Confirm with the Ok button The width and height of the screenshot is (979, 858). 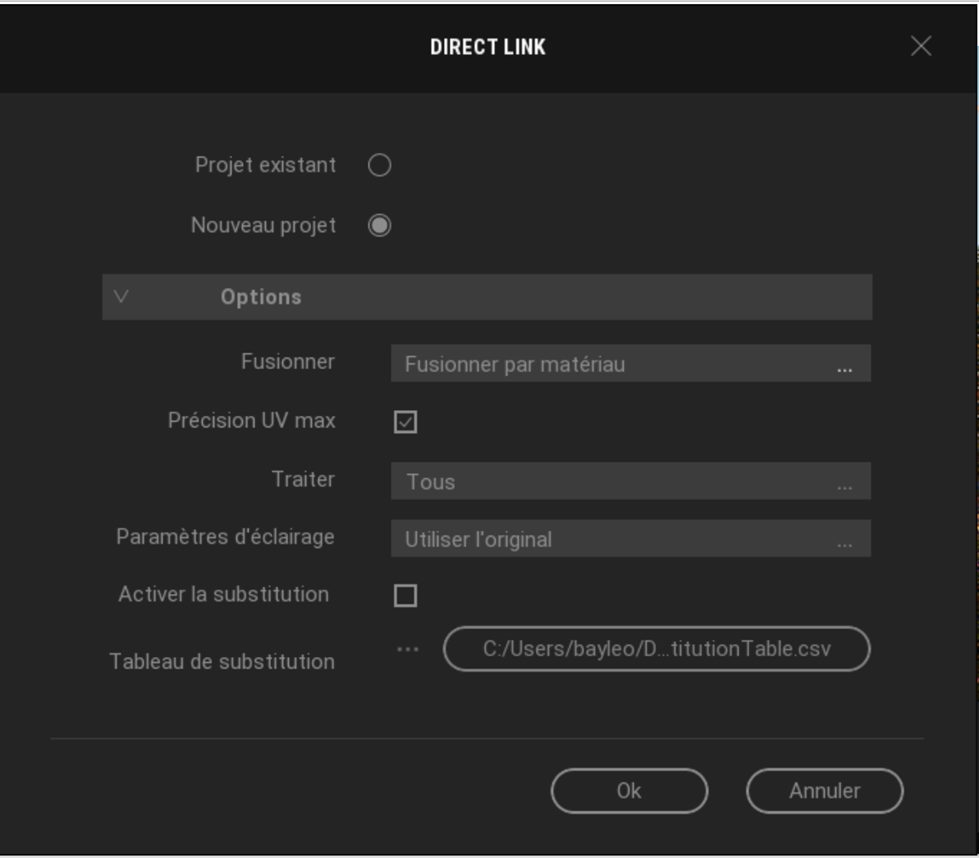coord(629,791)
